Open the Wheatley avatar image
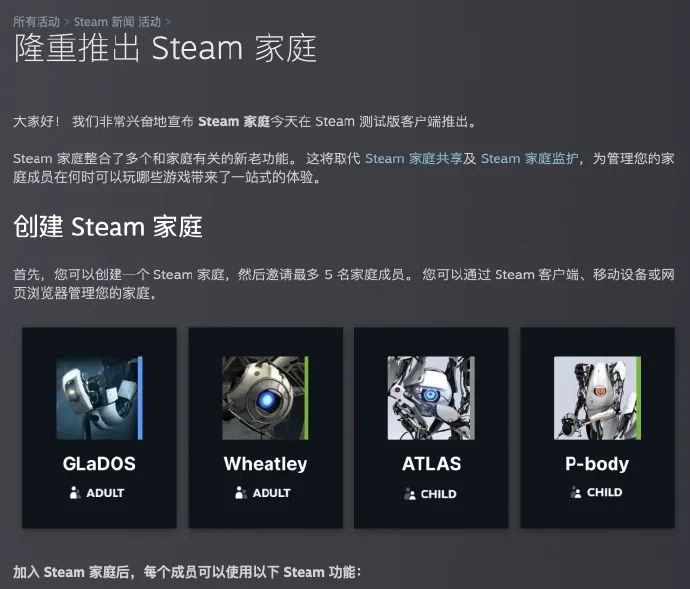The width and height of the screenshot is (690, 589). pyautogui.click(x=265, y=398)
